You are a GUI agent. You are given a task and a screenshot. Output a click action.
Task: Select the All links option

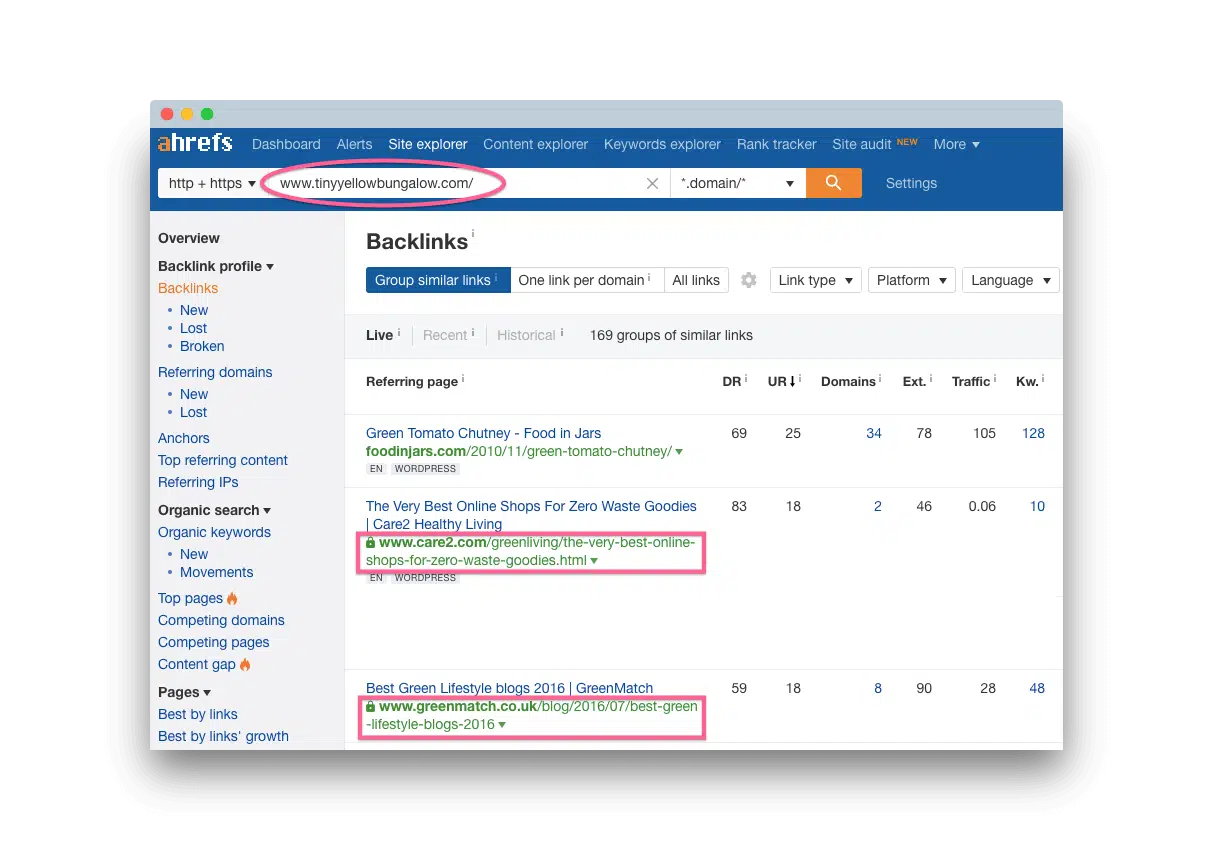pyautogui.click(x=696, y=280)
